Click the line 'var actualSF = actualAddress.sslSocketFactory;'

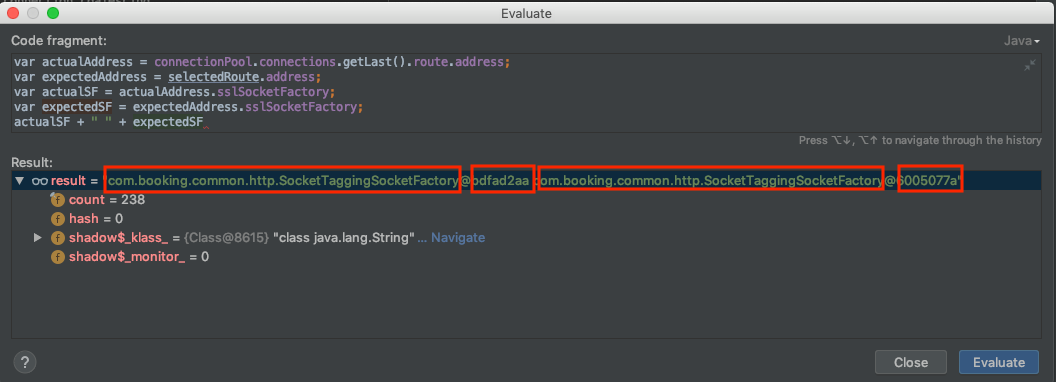click(x=174, y=92)
